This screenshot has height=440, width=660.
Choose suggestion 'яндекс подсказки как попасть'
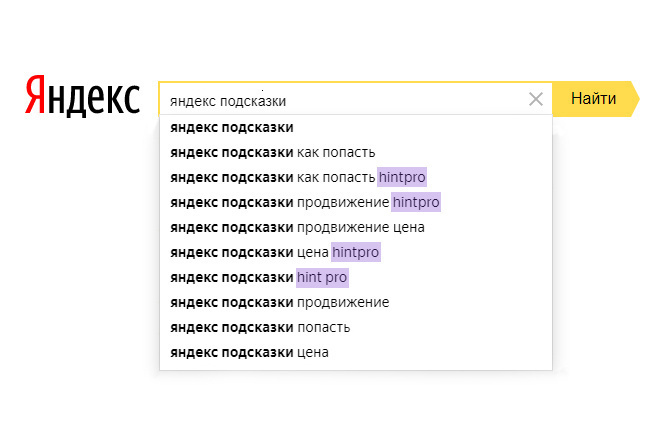[356, 152]
